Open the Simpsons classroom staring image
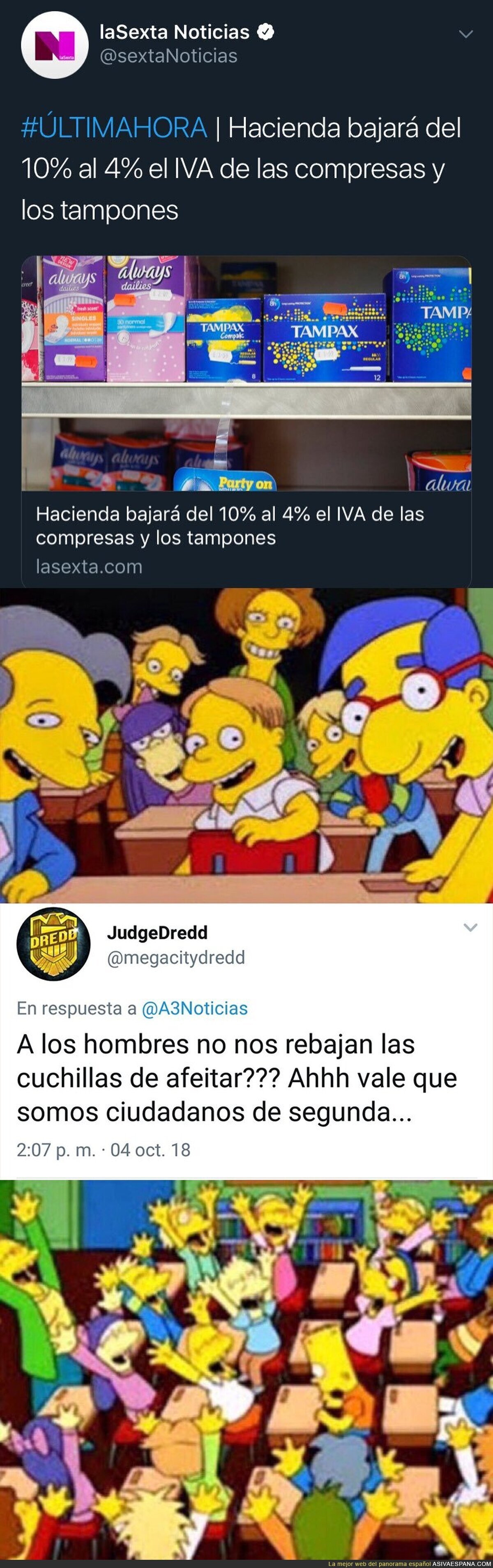Viewport: 493px width, 1568px height. coord(246,745)
